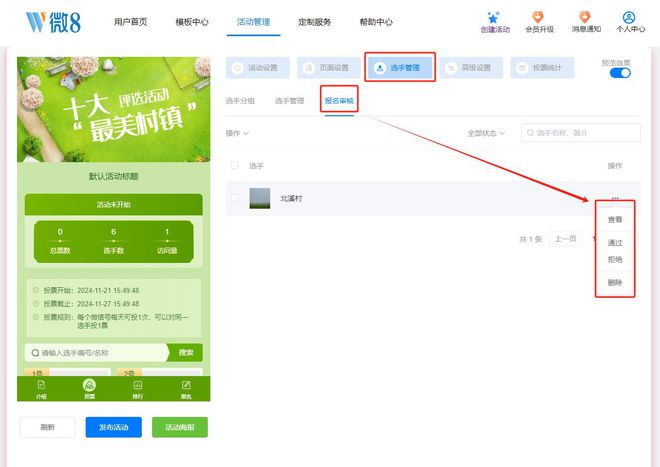Choose 拒绝 in the popup menu
The height and width of the screenshot is (467, 660).
[x=615, y=260]
